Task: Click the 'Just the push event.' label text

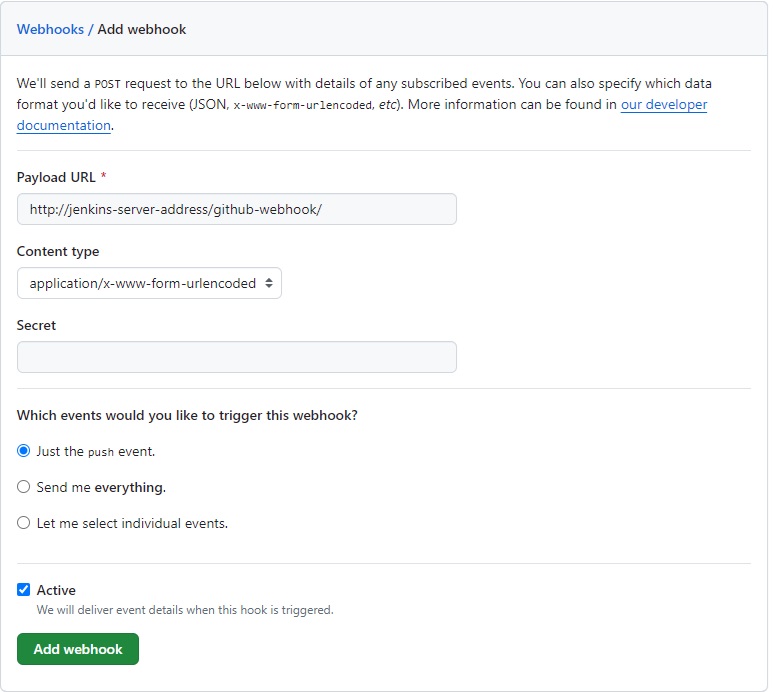Action: click(96, 451)
